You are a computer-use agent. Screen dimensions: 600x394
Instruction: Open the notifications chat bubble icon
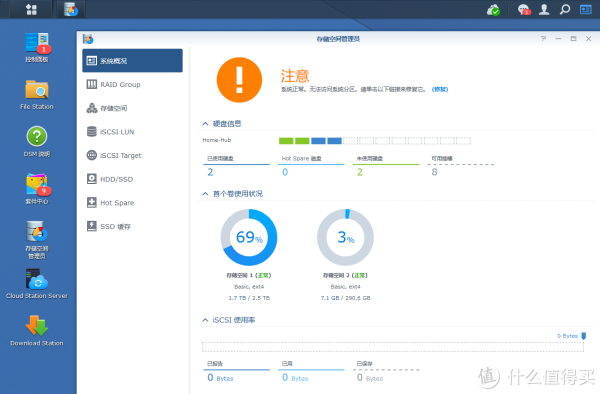[x=523, y=10]
